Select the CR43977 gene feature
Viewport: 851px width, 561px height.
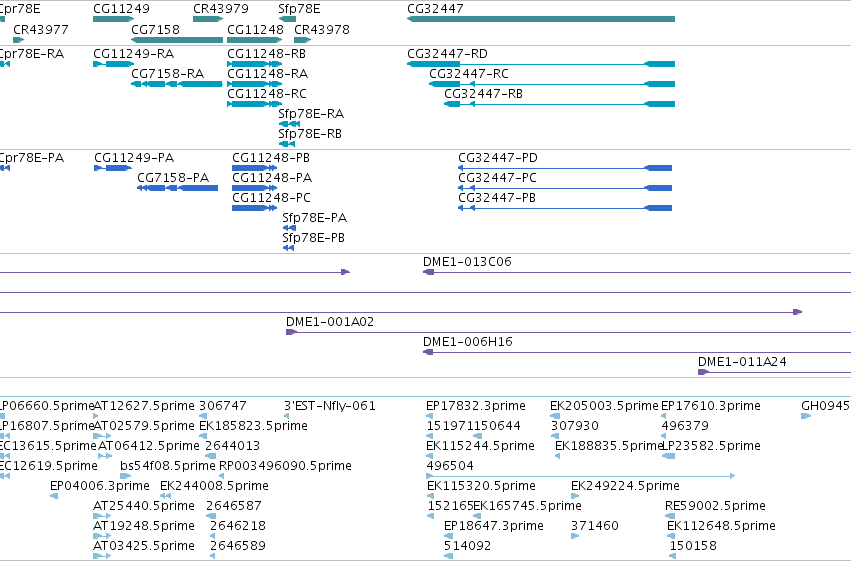pos(18,40)
